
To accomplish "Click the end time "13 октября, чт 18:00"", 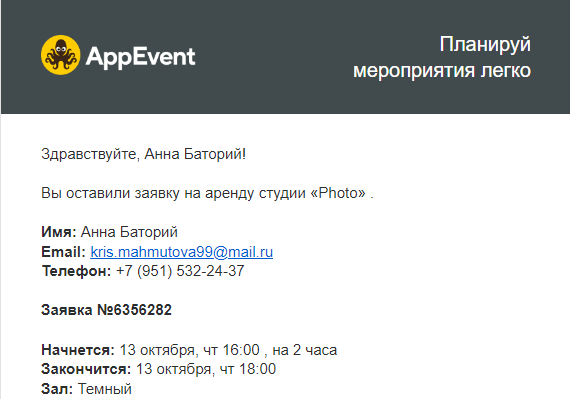I will (x=206, y=369).
